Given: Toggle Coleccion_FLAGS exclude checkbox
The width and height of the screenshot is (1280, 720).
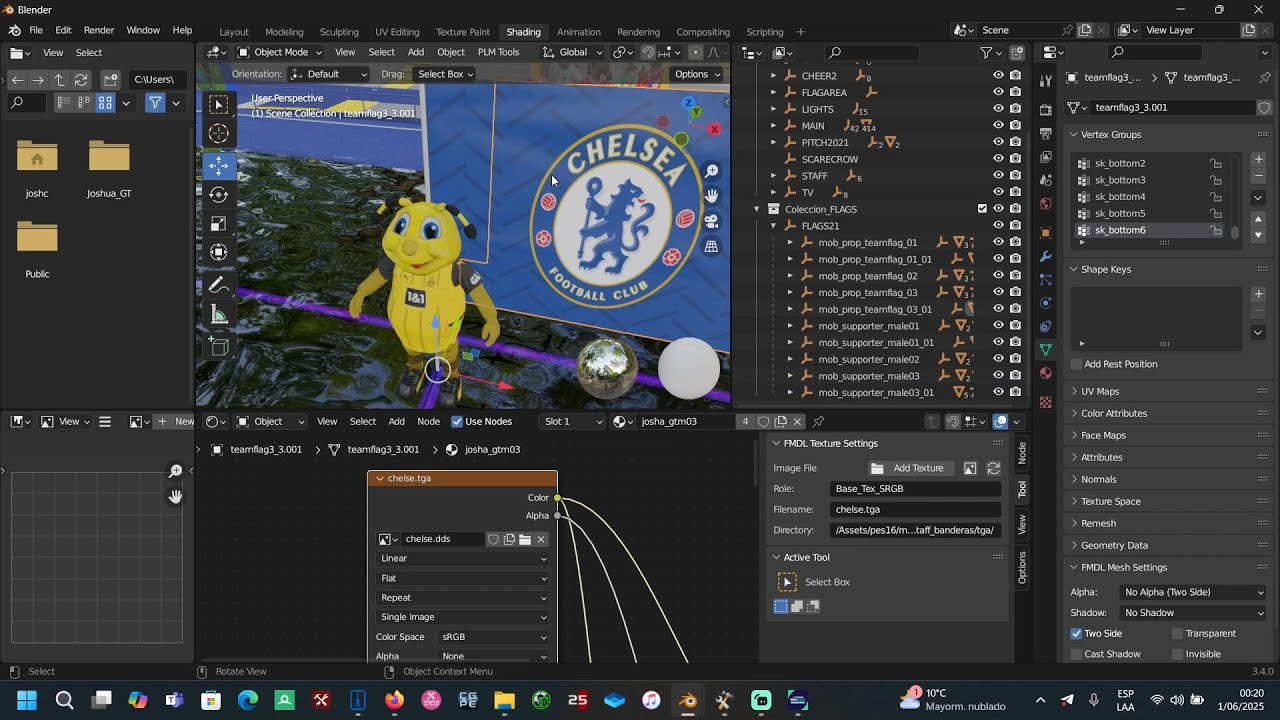Looking at the screenshot, I should click(982, 209).
